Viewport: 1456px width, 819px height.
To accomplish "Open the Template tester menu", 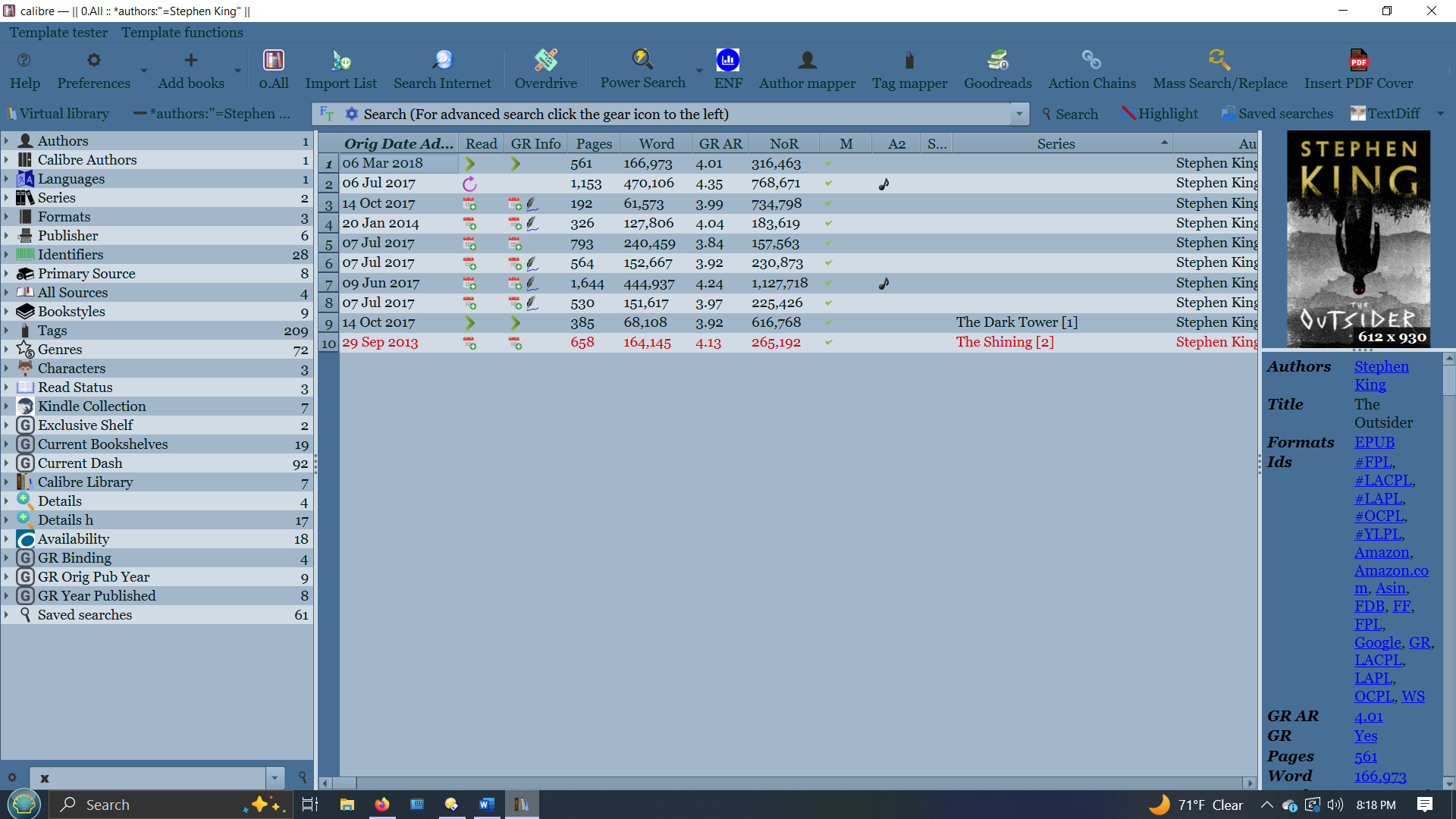I will pos(58,33).
